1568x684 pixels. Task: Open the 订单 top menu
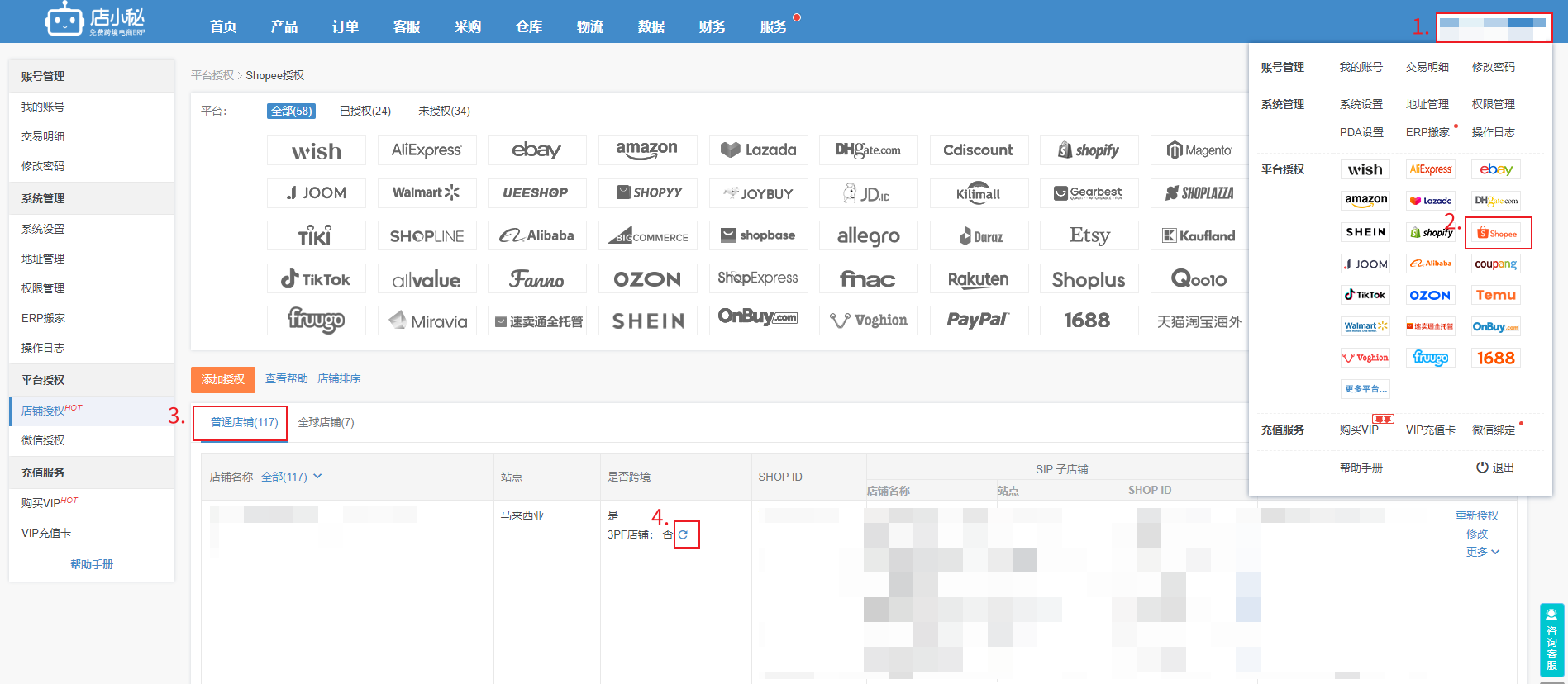(x=346, y=26)
